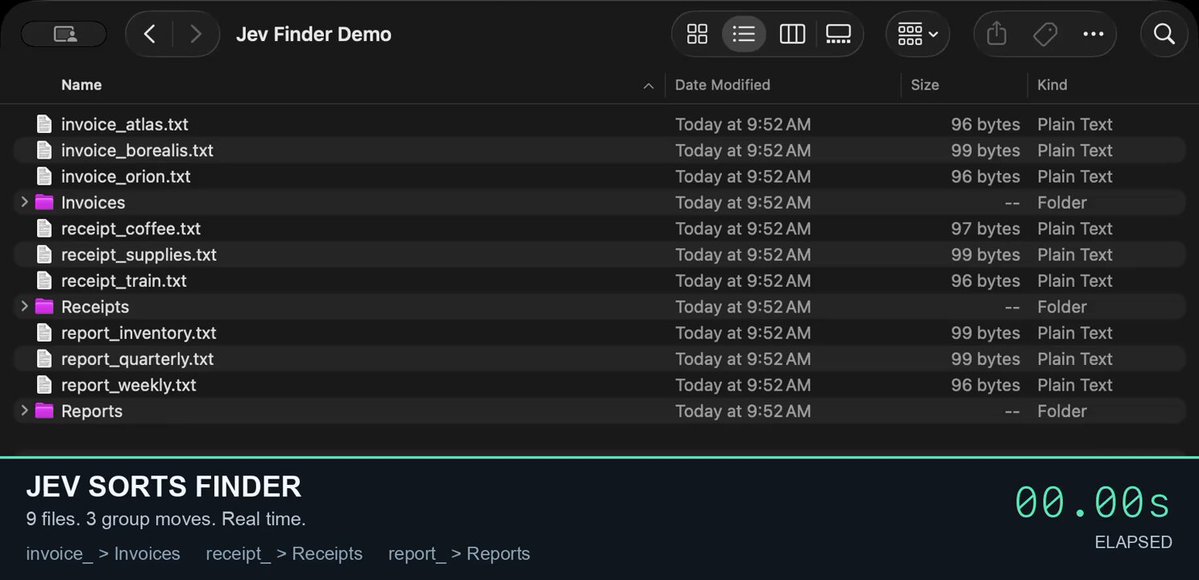
Task: Switch to list view
Action: [x=743, y=34]
